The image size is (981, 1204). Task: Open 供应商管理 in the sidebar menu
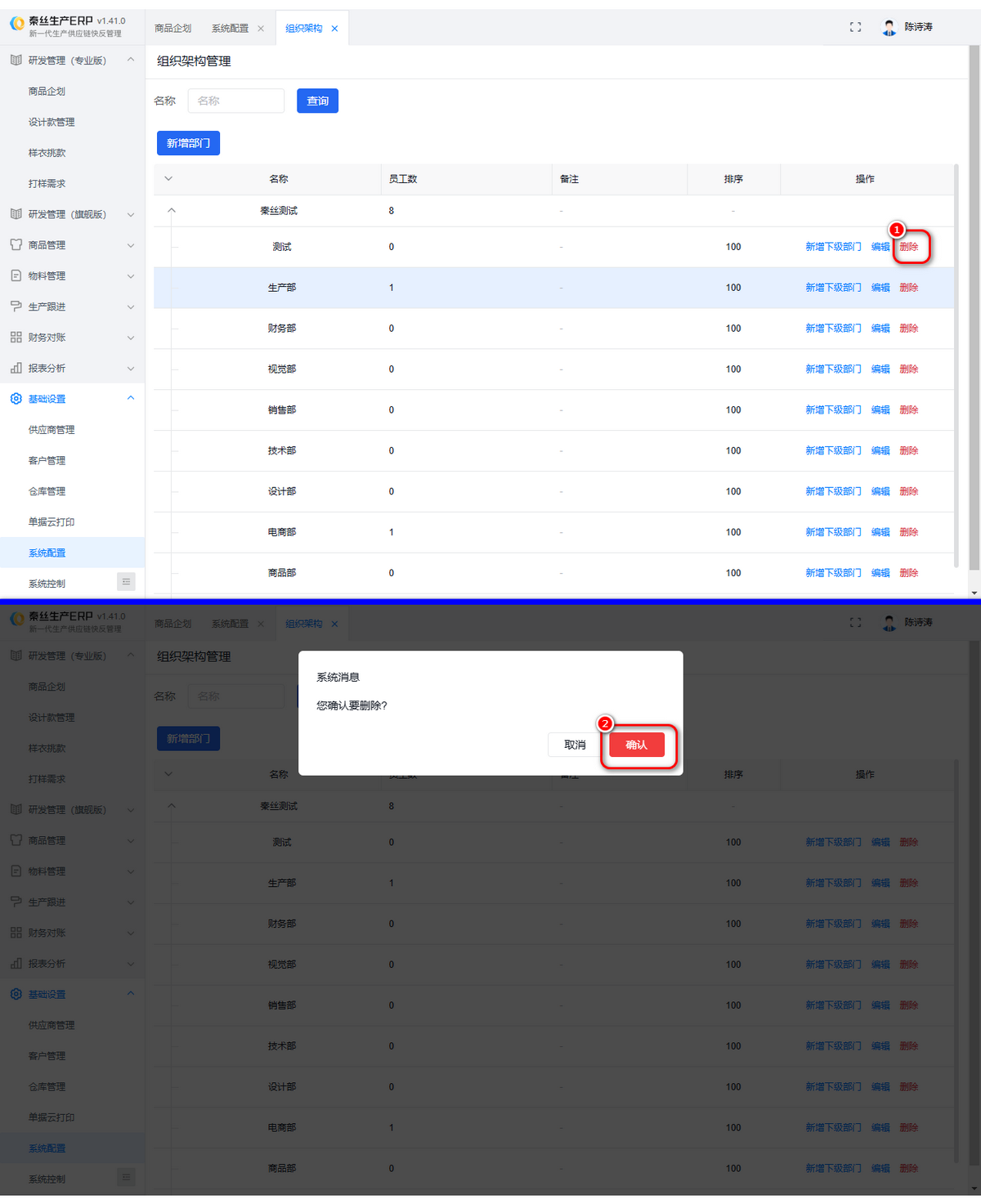[52, 430]
